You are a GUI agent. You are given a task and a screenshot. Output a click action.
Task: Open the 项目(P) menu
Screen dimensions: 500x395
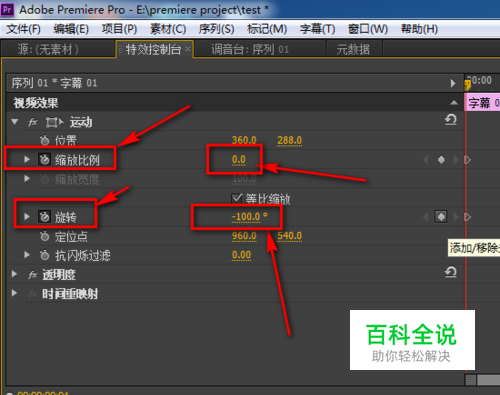coord(119,29)
